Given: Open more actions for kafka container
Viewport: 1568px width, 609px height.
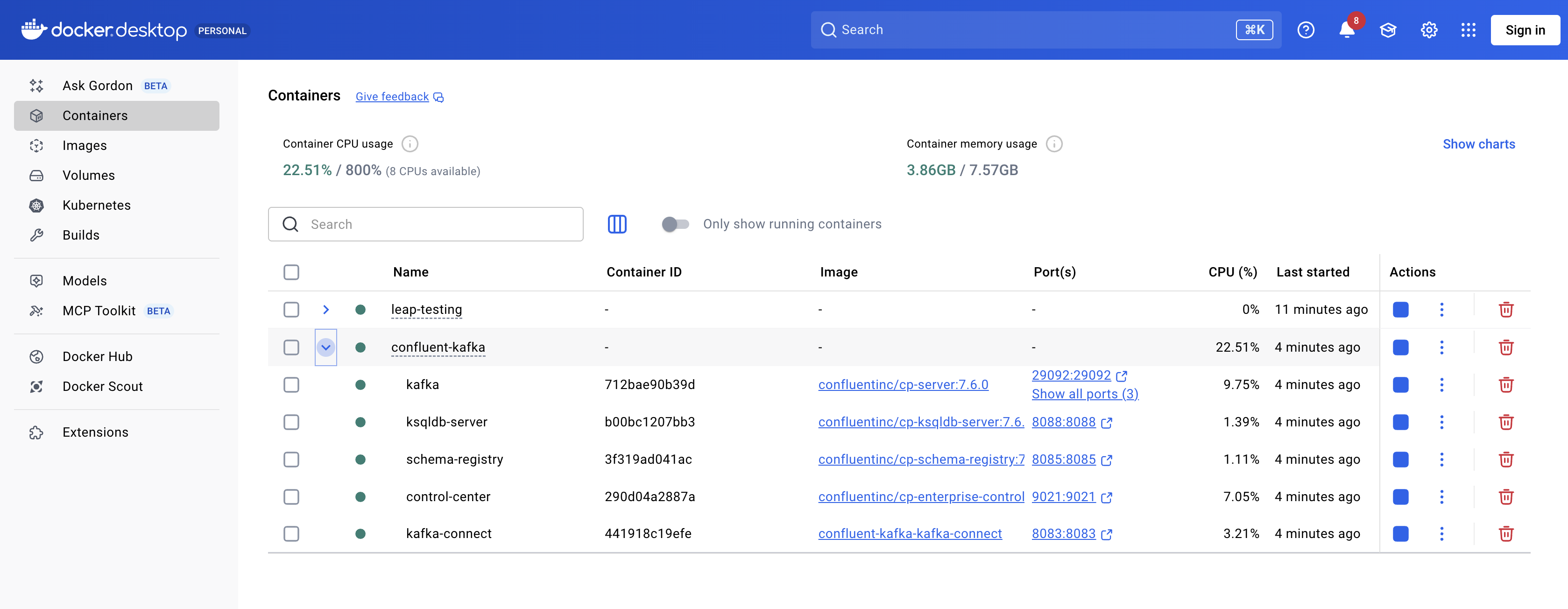Looking at the screenshot, I should pyautogui.click(x=1441, y=384).
